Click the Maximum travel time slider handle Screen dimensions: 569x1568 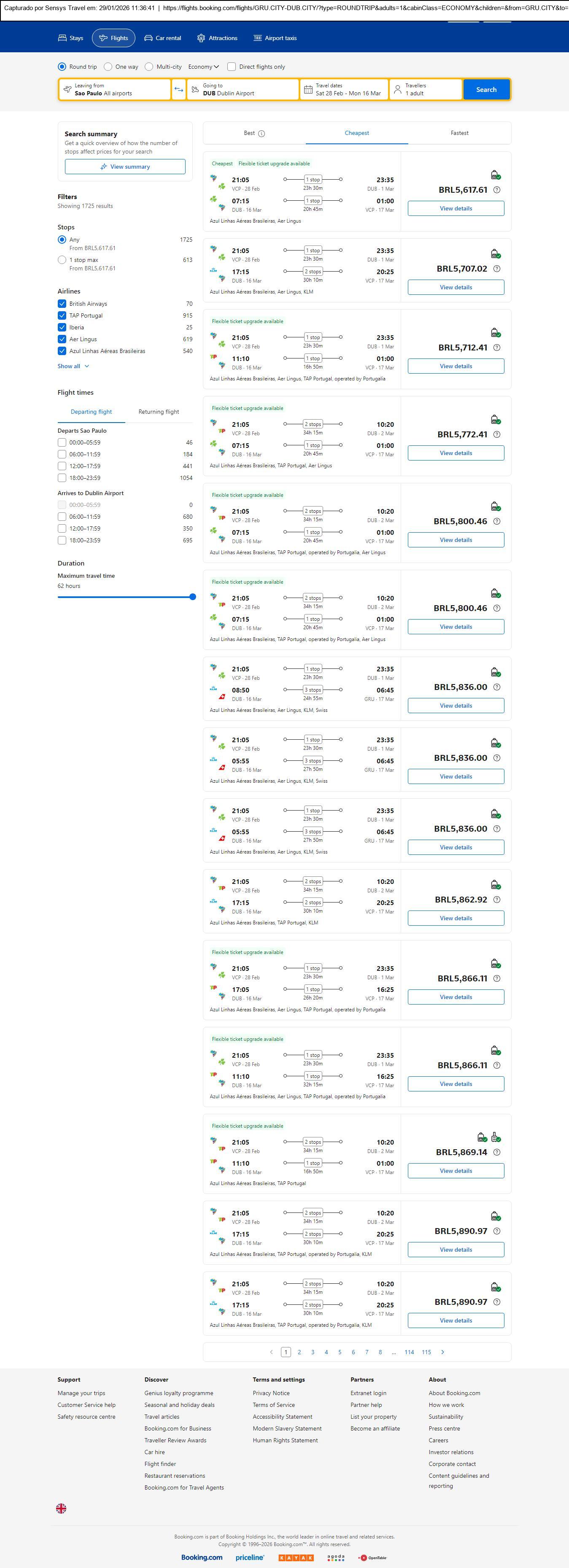click(x=192, y=597)
